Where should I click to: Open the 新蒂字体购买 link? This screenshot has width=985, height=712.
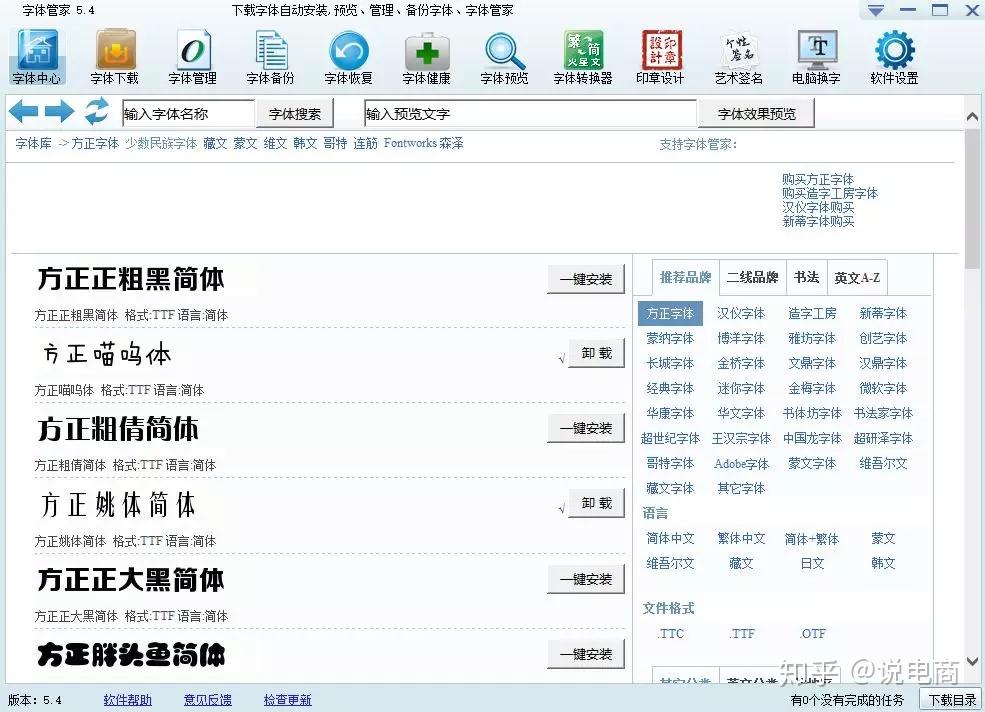(818, 221)
